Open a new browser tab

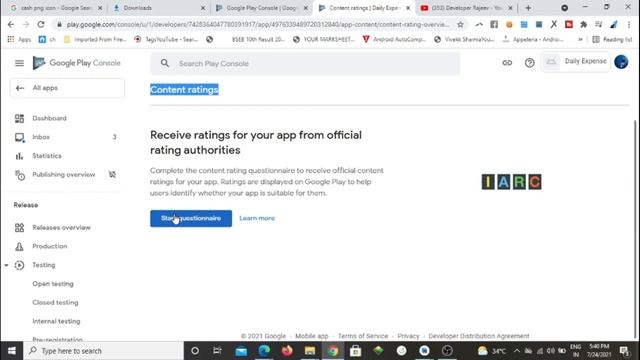click(528, 8)
